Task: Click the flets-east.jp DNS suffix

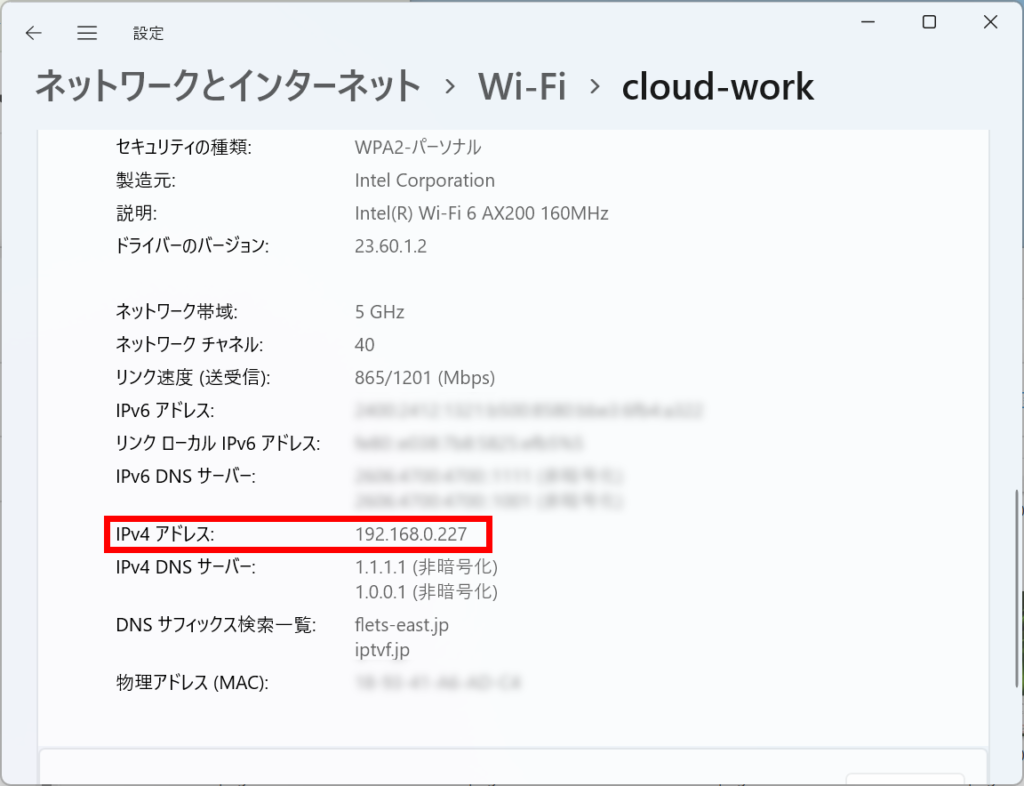Action: [401, 625]
